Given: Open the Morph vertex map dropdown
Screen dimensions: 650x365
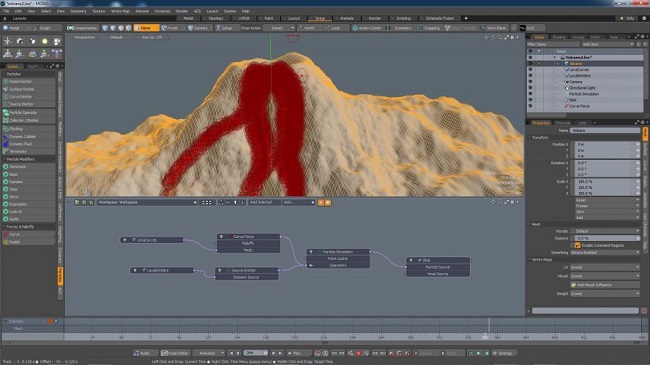Looking at the screenshot, I should [605, 276].
